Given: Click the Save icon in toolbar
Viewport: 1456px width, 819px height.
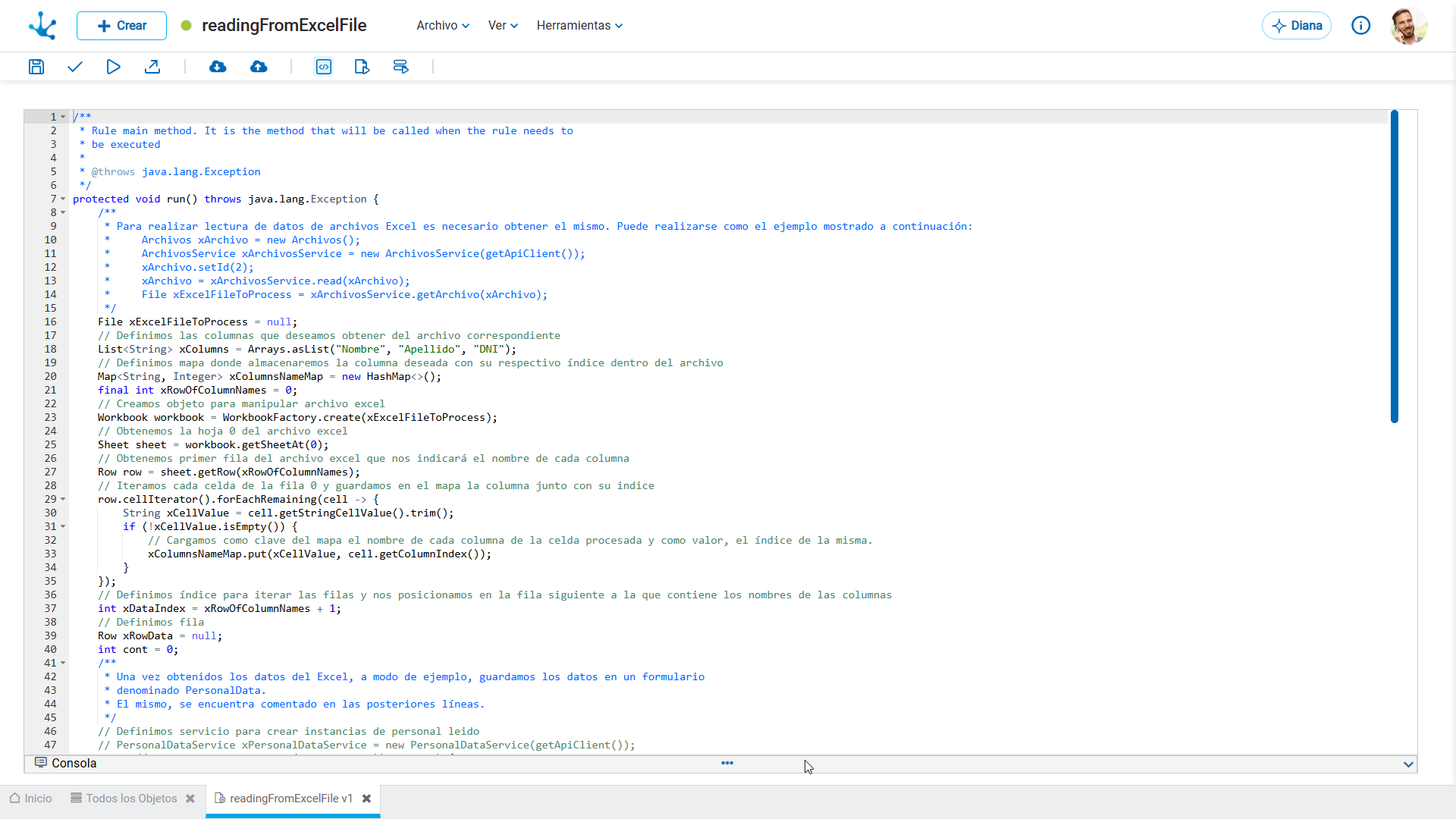Looking at the screenshot, I should point(36,67).
